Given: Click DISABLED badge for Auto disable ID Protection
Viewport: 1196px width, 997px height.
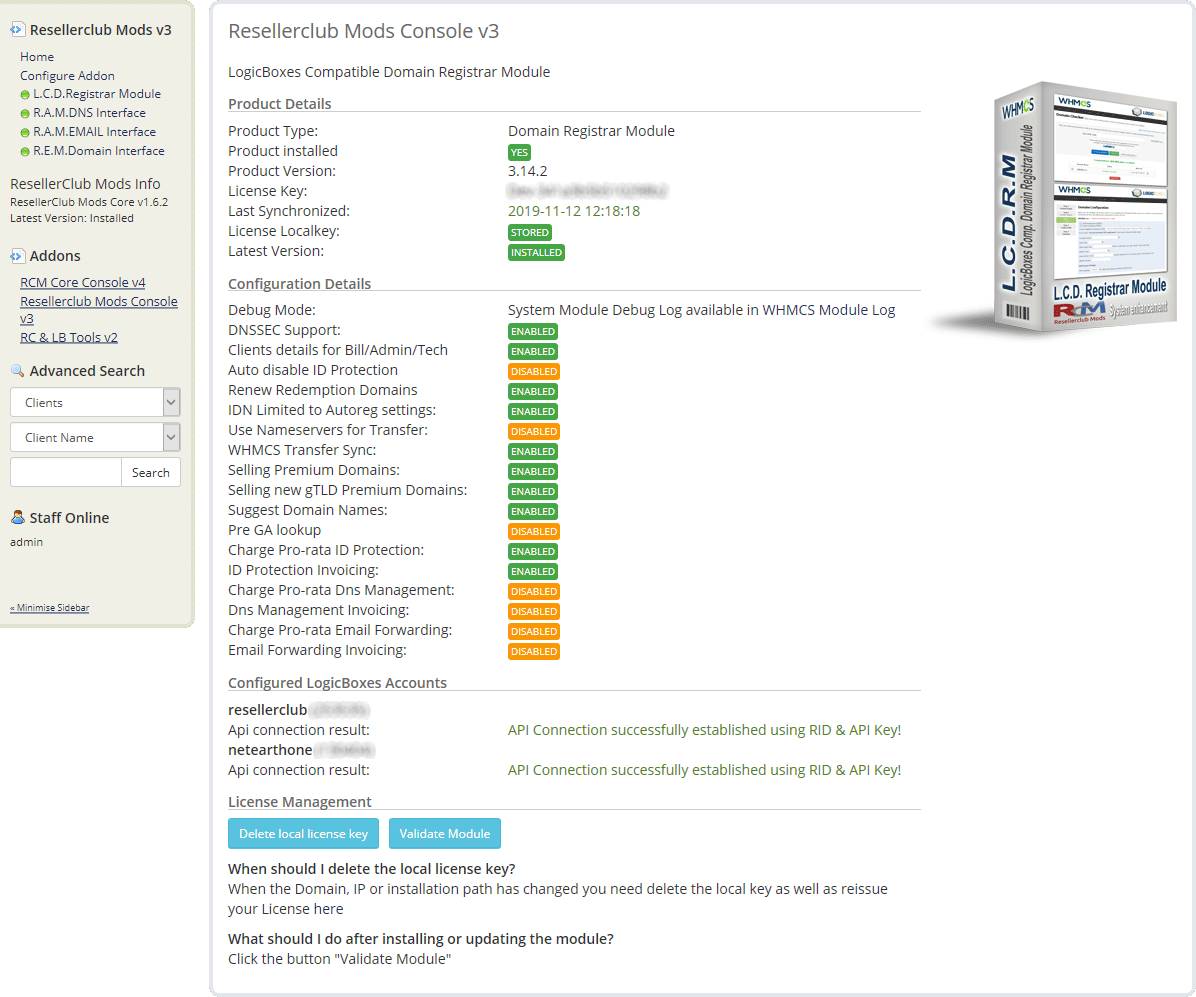Looking at the screenshot, I should [x=534, y=371].
